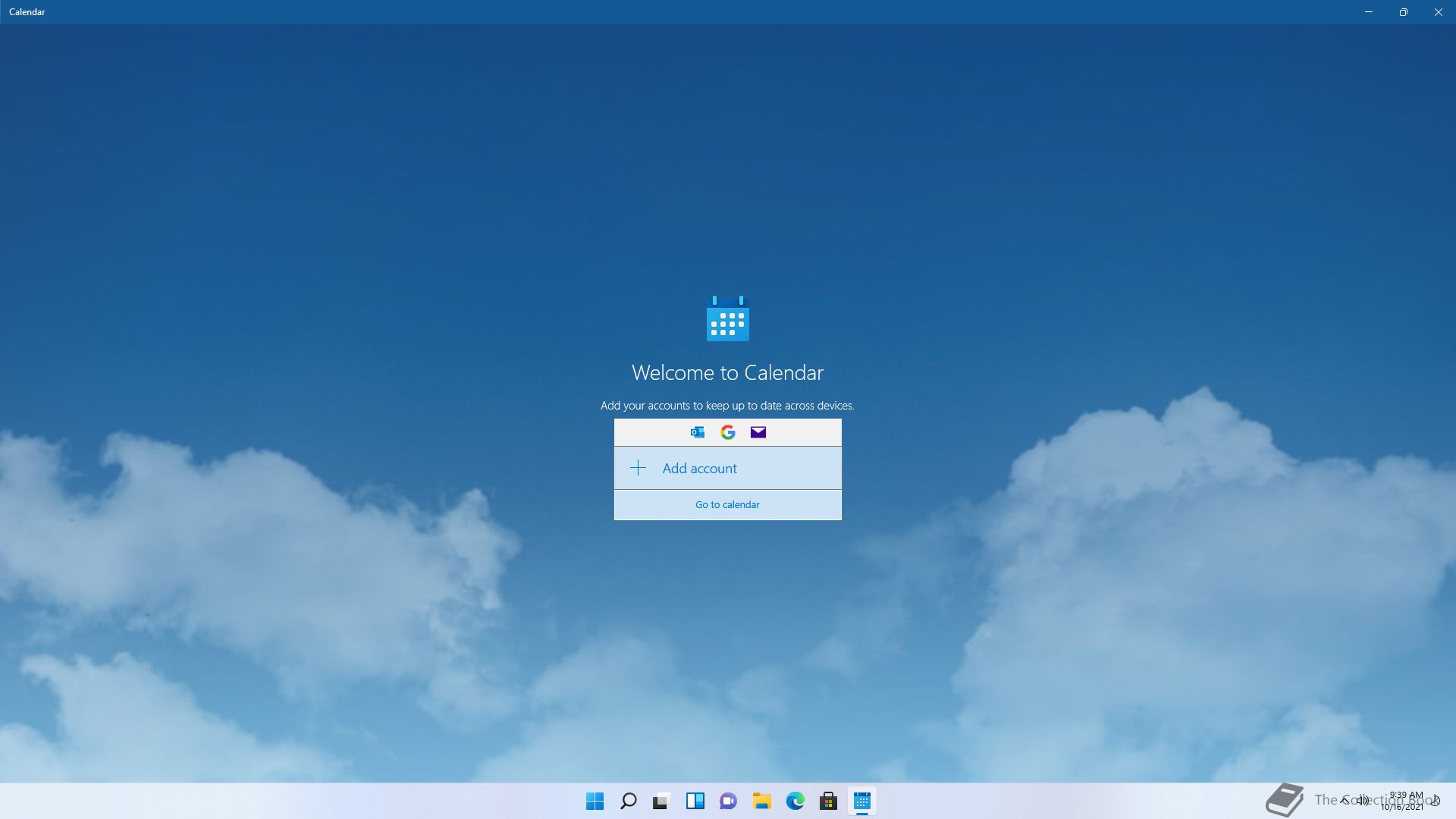1456x819 pixels.
Task: Launch Microsoft Edge from the taskbar
Action: coord(795,801)
